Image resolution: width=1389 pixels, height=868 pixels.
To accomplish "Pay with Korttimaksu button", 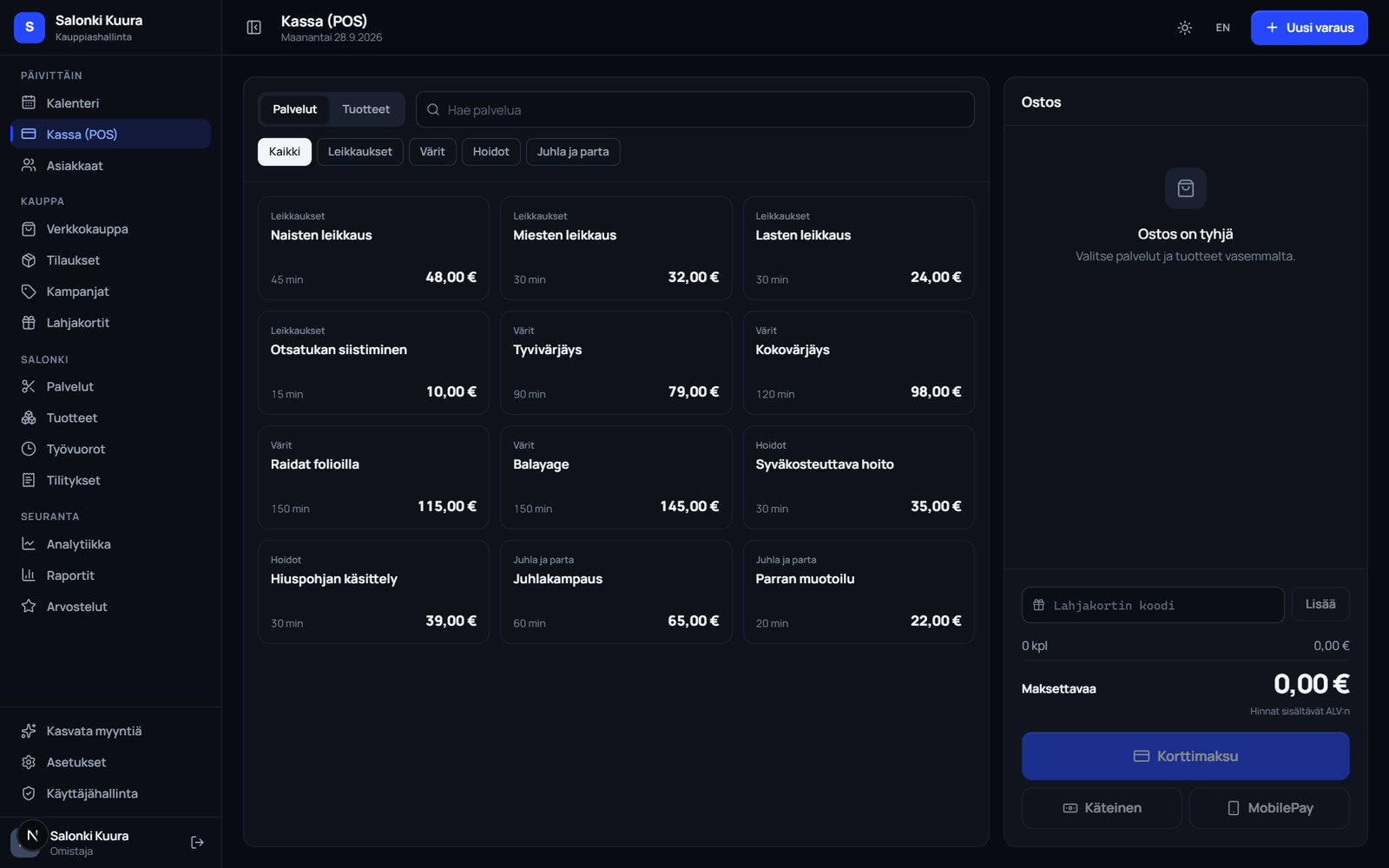I will tap(1186, 756).
